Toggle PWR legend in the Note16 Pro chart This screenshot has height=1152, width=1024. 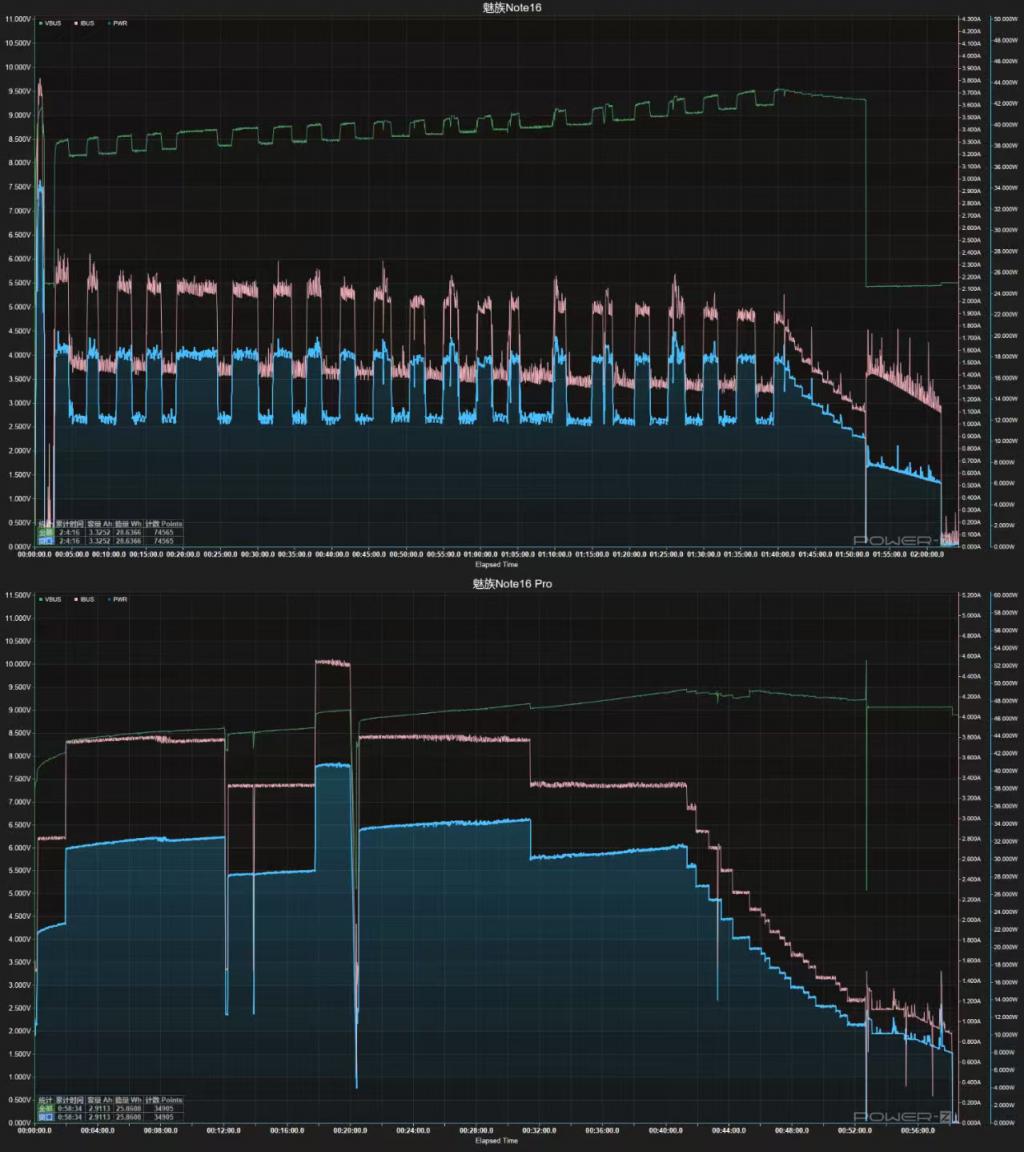coord(118,599)
